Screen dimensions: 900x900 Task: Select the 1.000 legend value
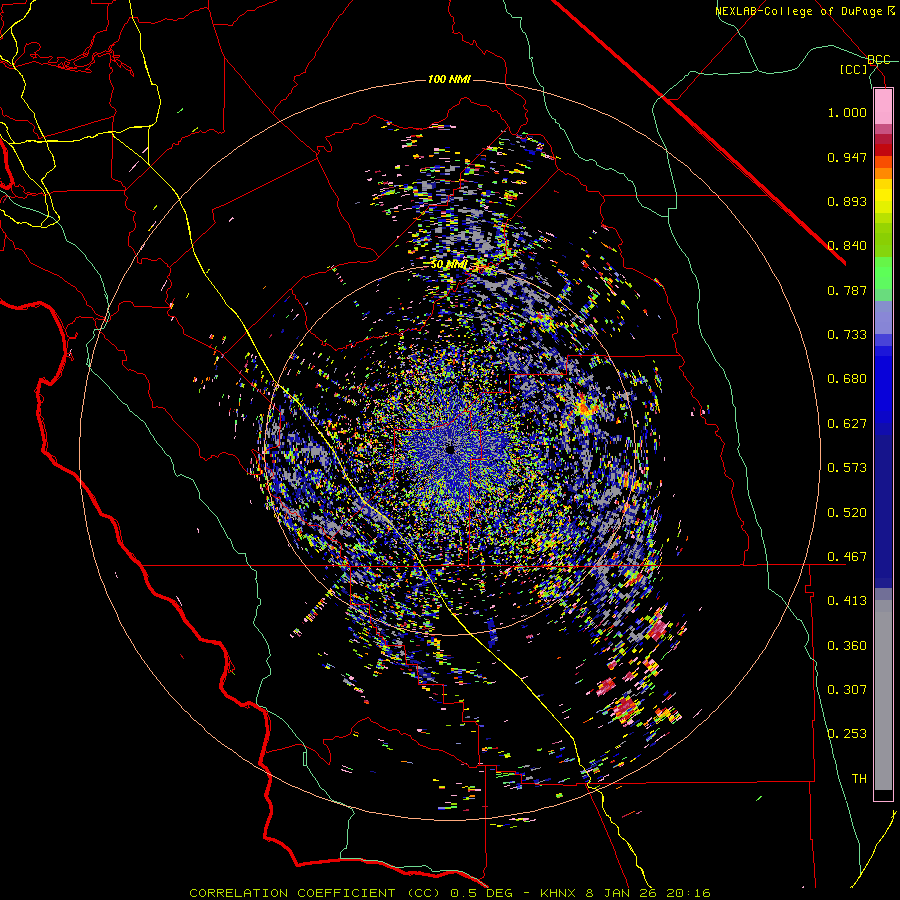[847, 112]
